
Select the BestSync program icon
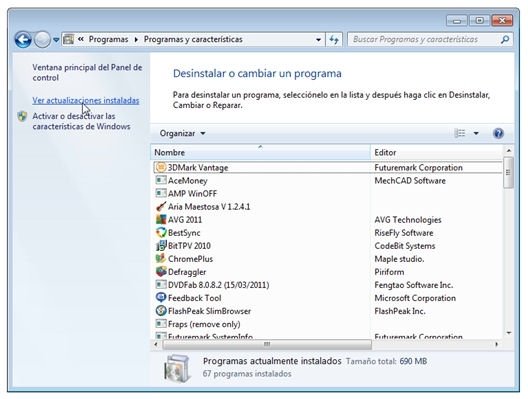pos(161,233)
